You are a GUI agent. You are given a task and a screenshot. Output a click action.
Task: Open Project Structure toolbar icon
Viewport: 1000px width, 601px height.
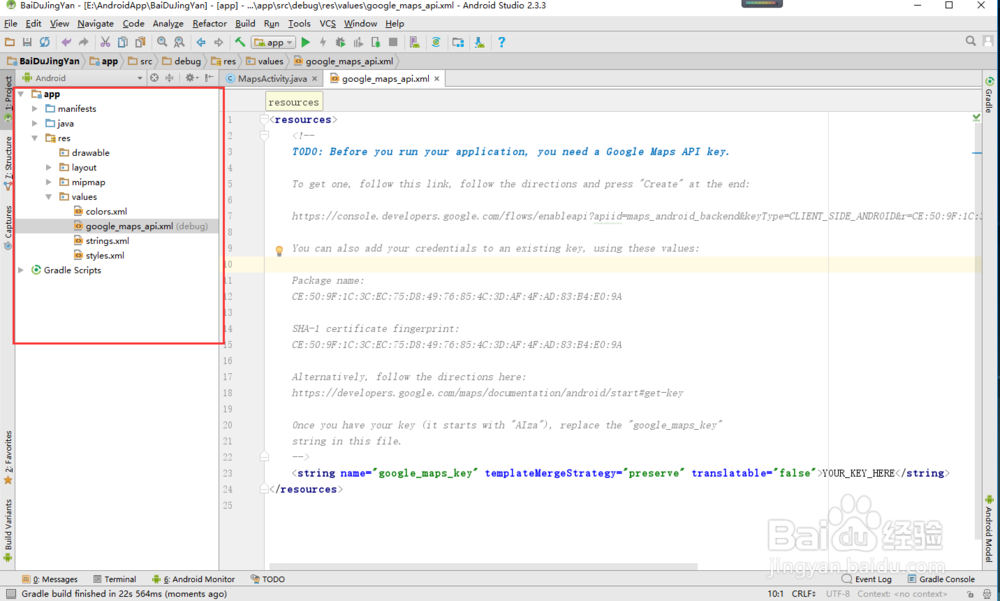click(458, 42)
